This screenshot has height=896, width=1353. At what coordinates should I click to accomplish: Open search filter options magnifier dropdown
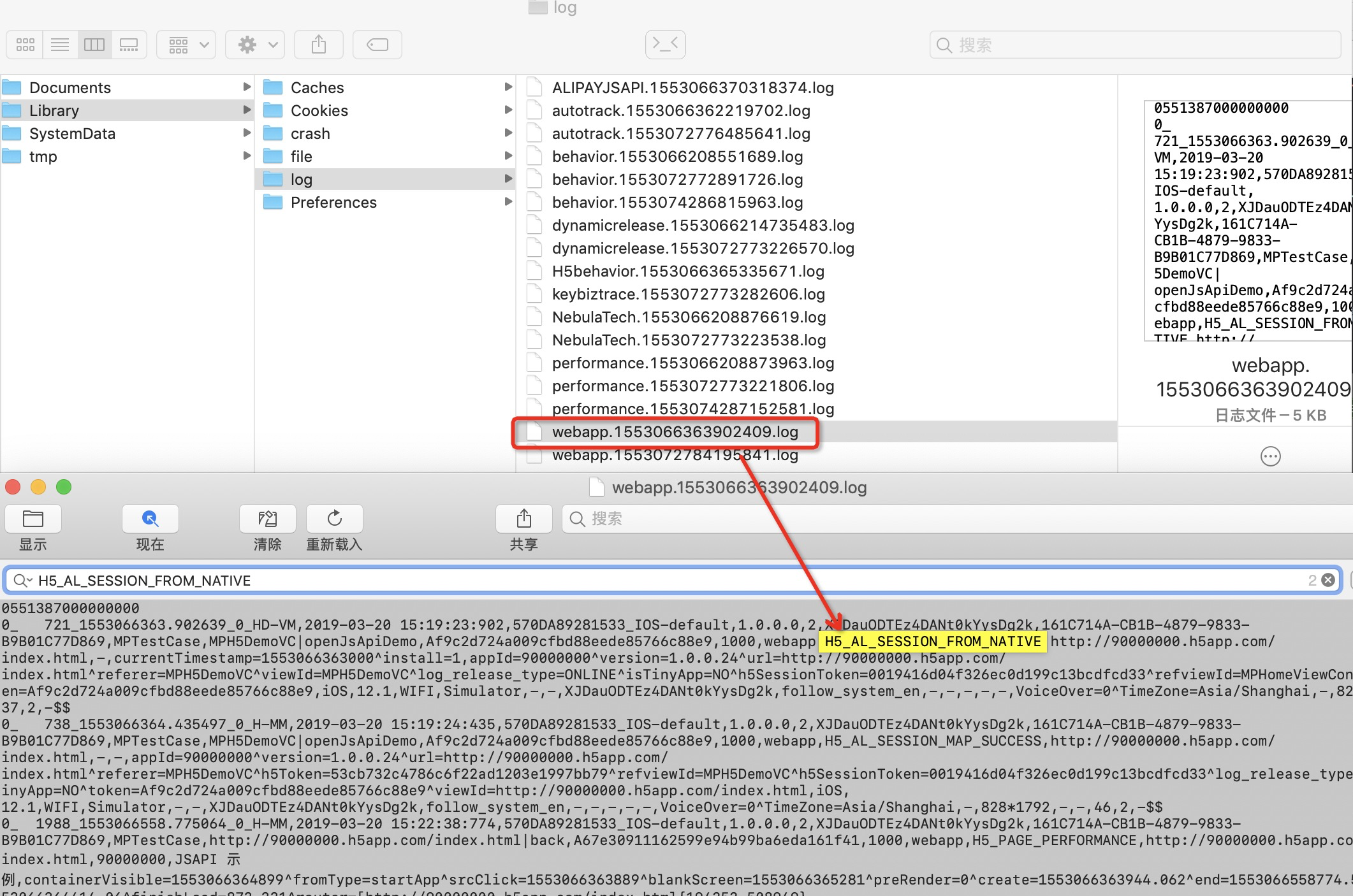[x=22, y=580]
